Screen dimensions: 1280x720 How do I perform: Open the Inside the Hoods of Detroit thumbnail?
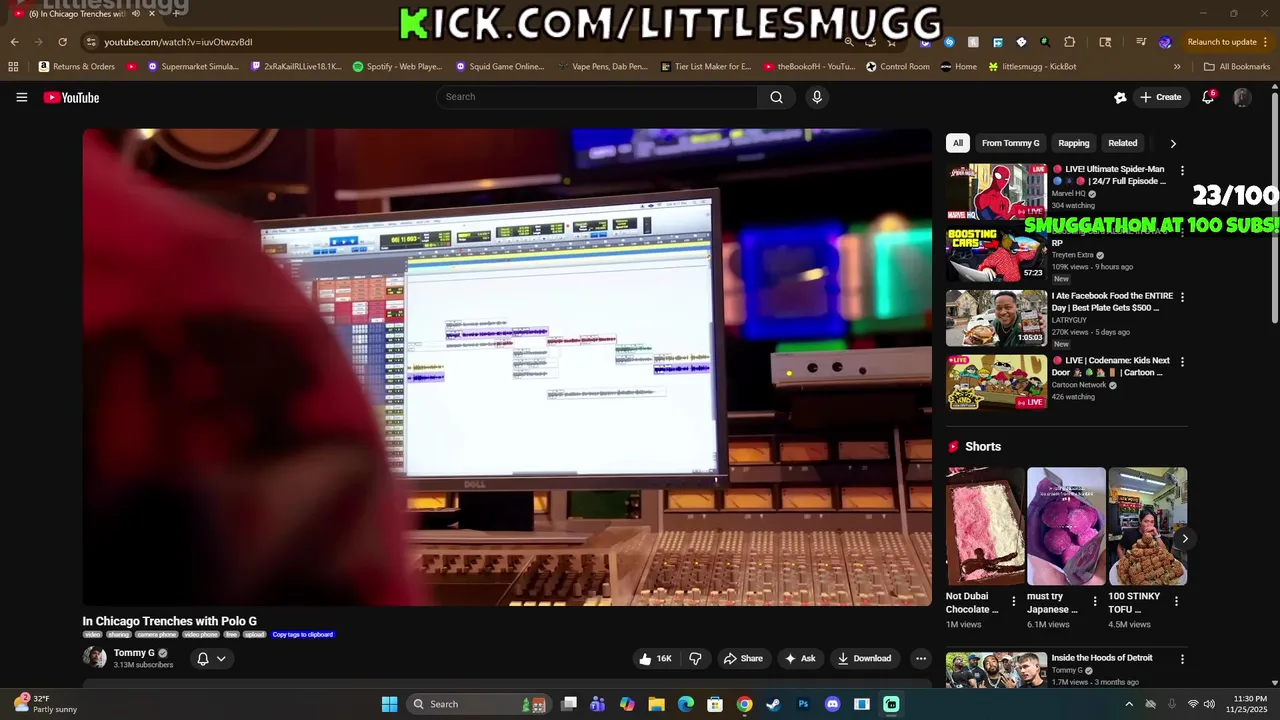pos(996,669)
